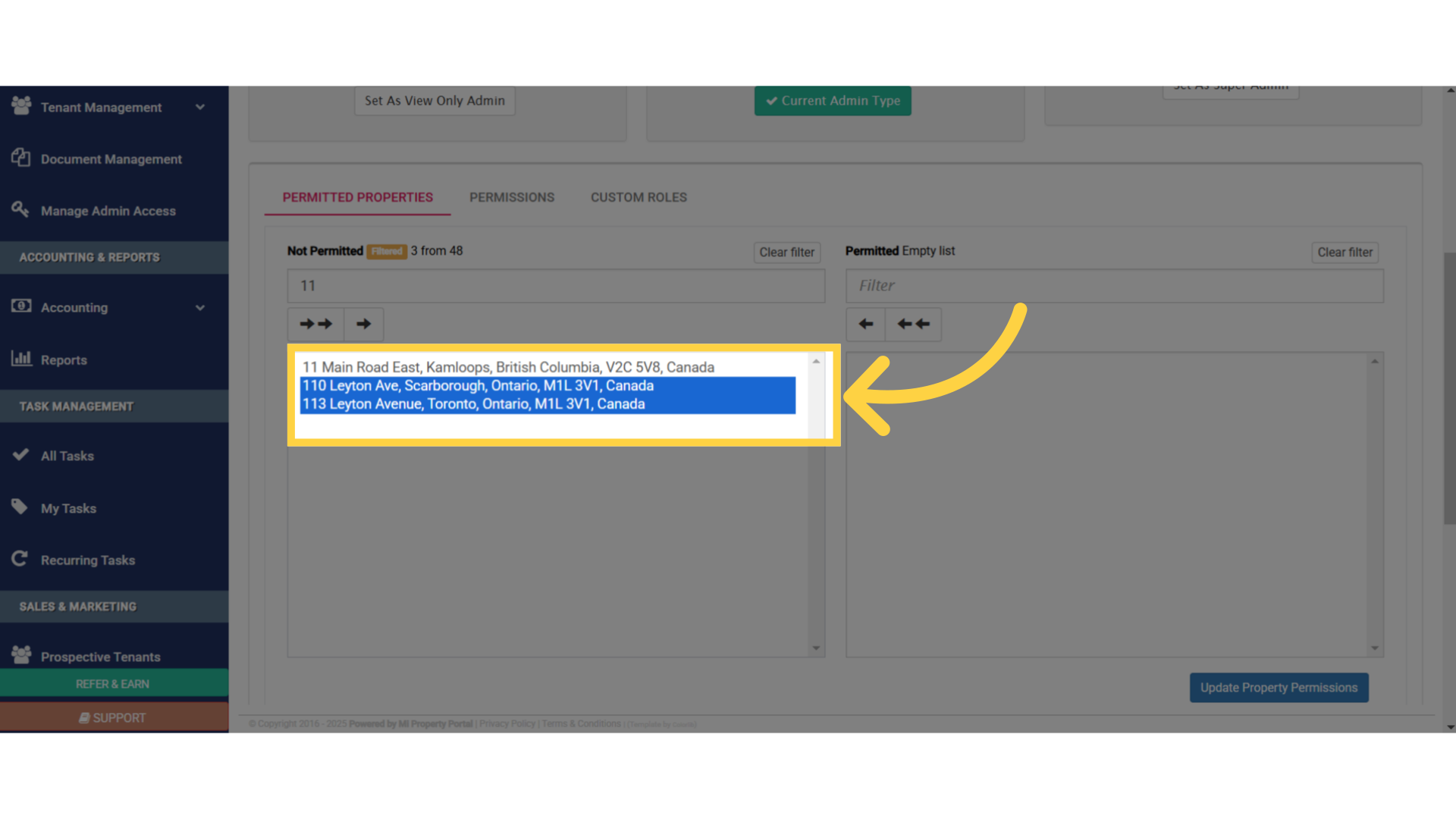Open the Support link in sidebar
This screenshot has height=819, width=1456.
pyautogui.click(x=114, y=717)
